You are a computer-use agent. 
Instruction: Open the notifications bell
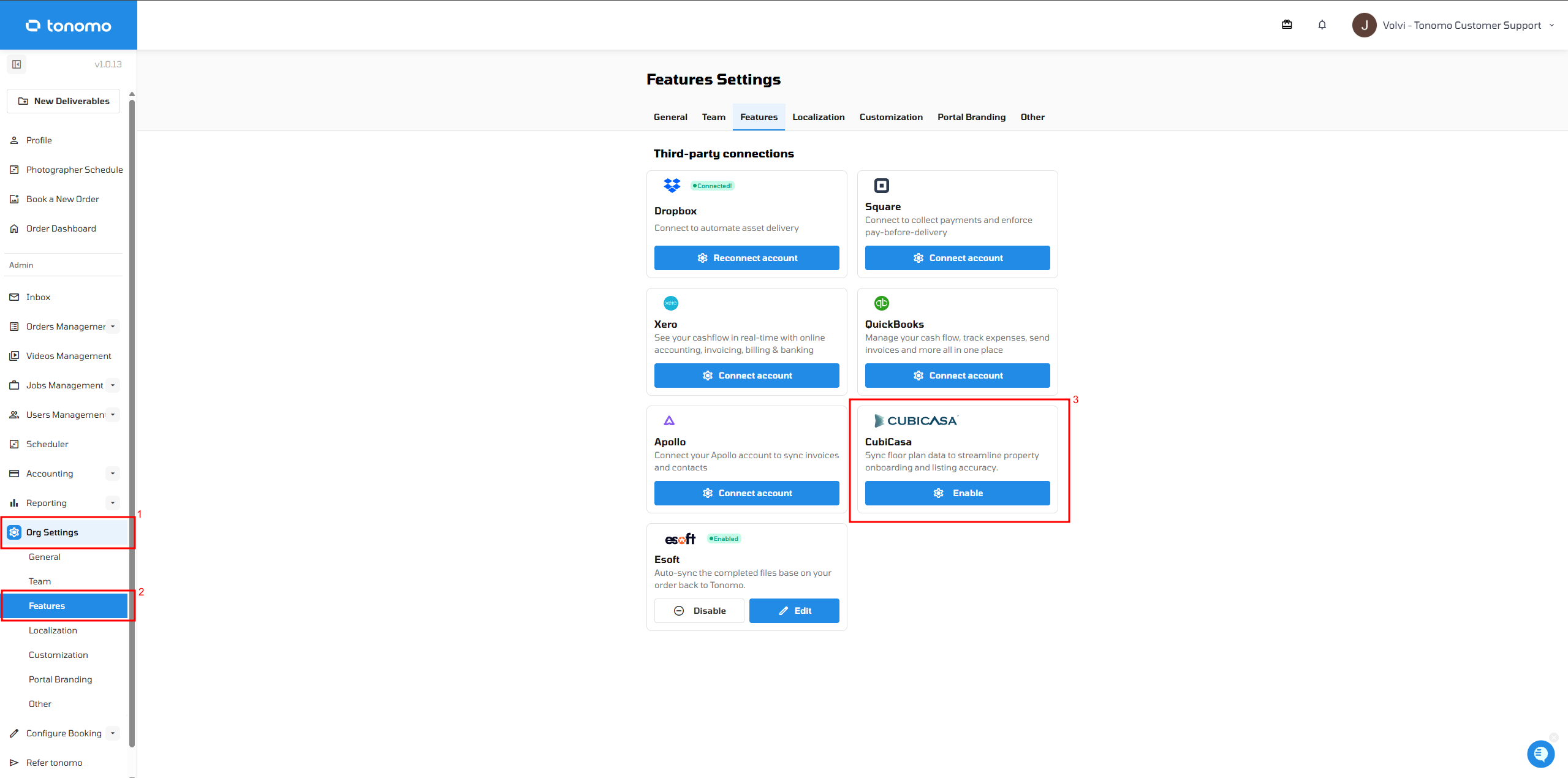tap(1322, 25)
